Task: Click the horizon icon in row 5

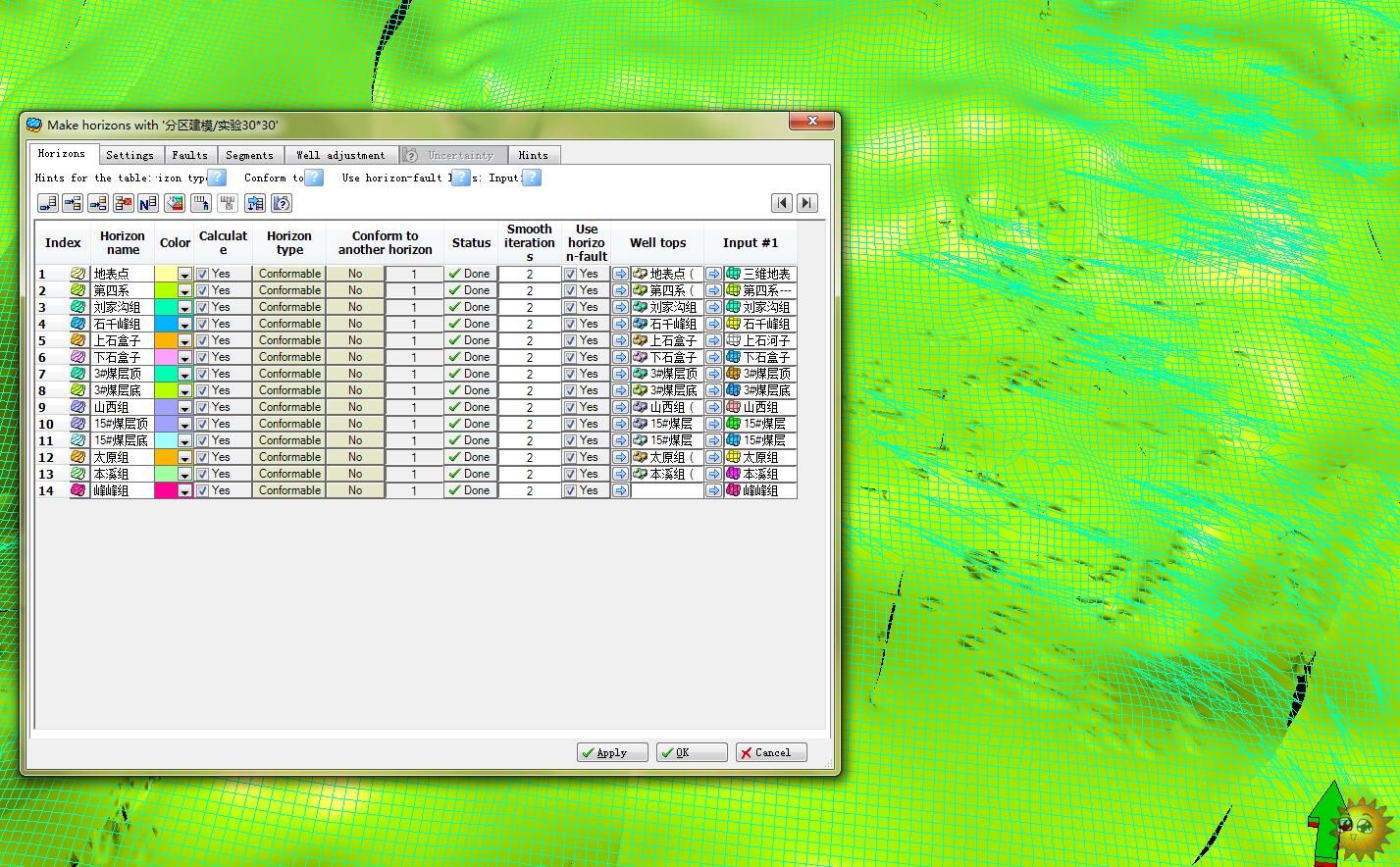Action: tap(78, 340)
